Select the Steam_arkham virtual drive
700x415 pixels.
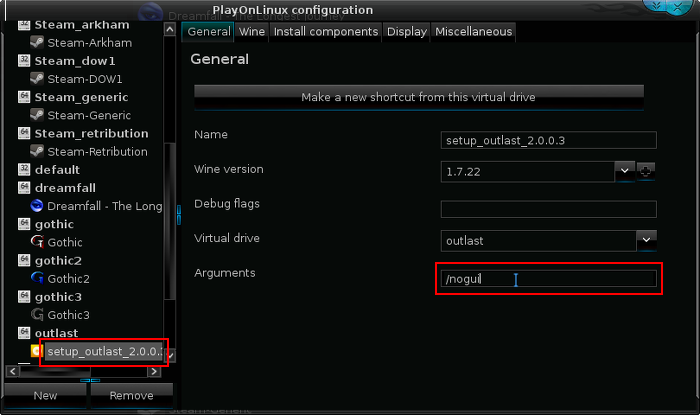[82, 25]
